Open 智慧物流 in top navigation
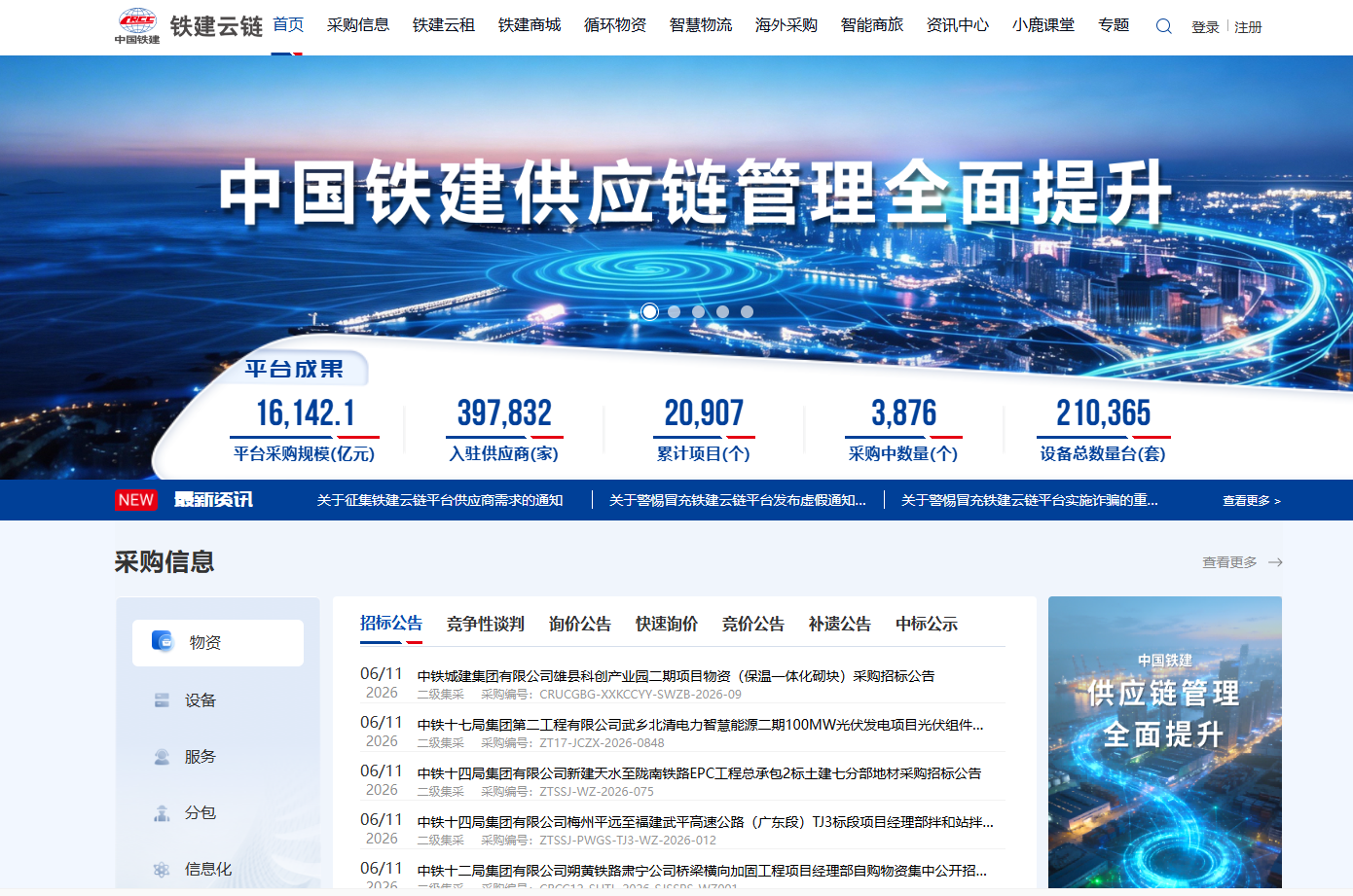The width and height of the screenshot is (1353, 896). (x=701, y=25)
